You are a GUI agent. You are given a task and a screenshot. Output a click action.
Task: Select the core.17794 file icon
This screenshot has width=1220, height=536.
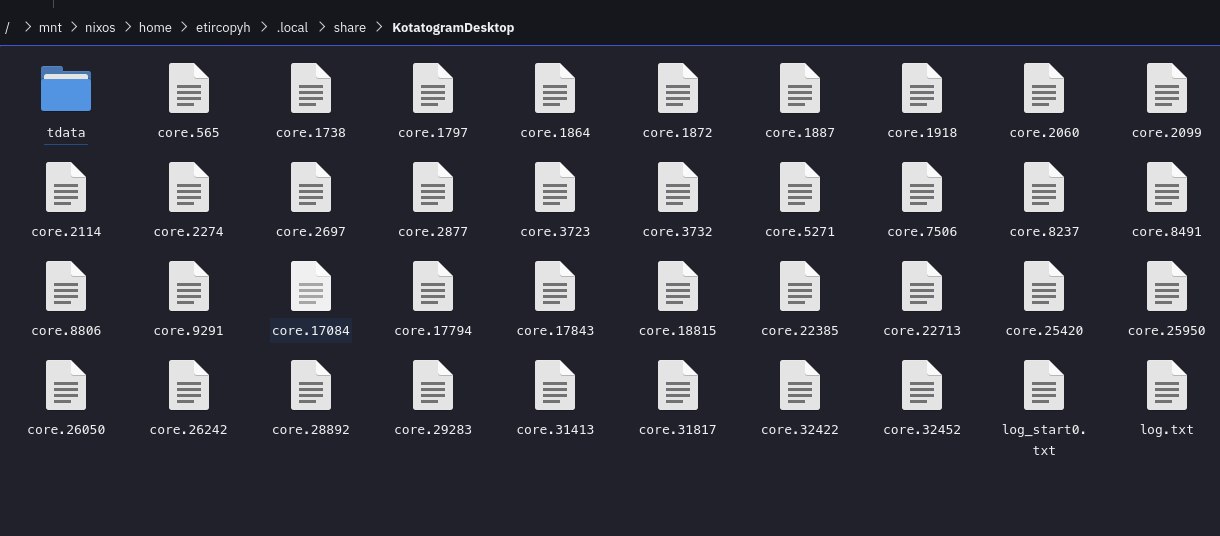click(433, 286)
